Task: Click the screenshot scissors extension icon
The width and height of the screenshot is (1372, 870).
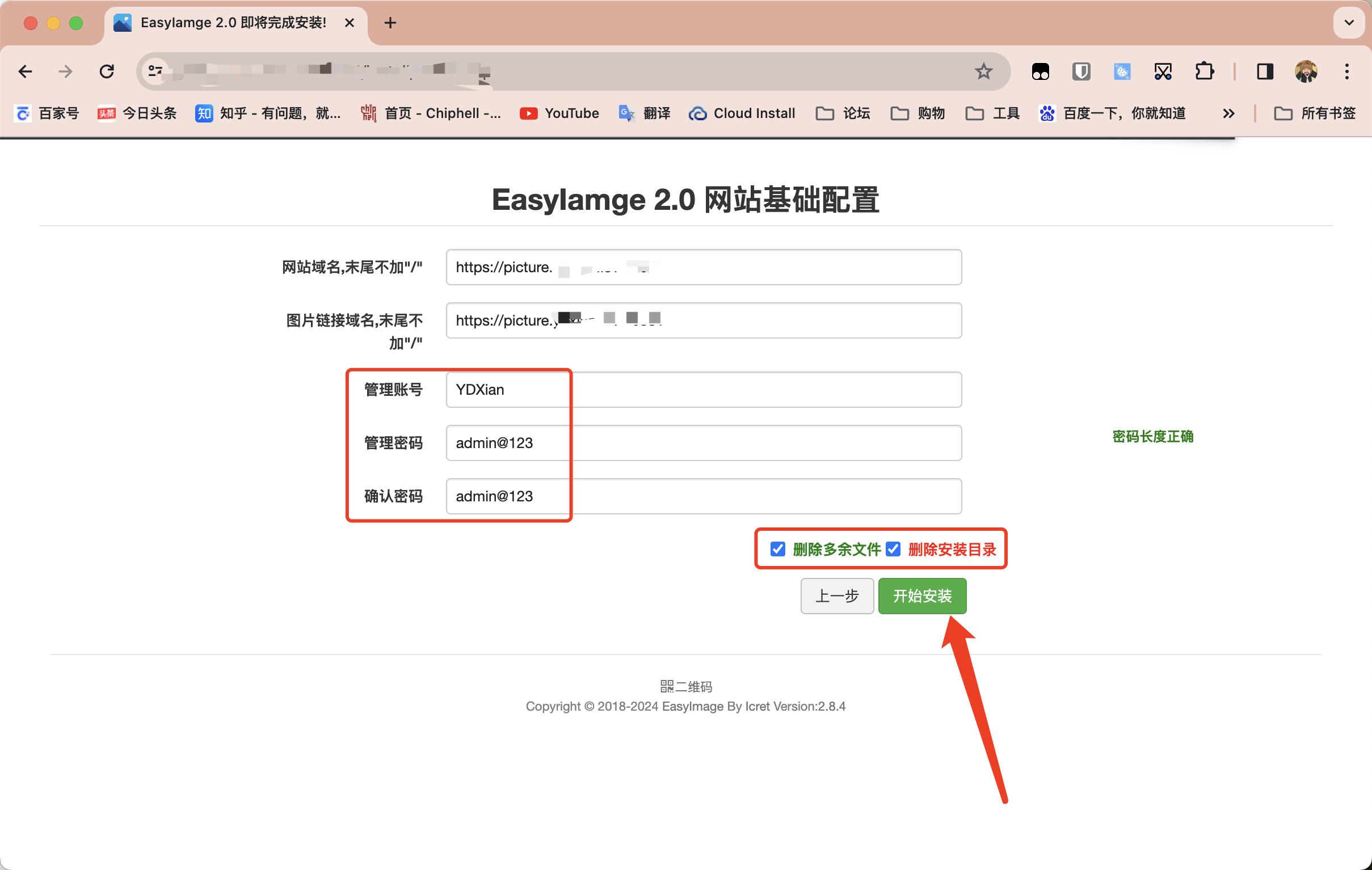Action: (1163, 71)
